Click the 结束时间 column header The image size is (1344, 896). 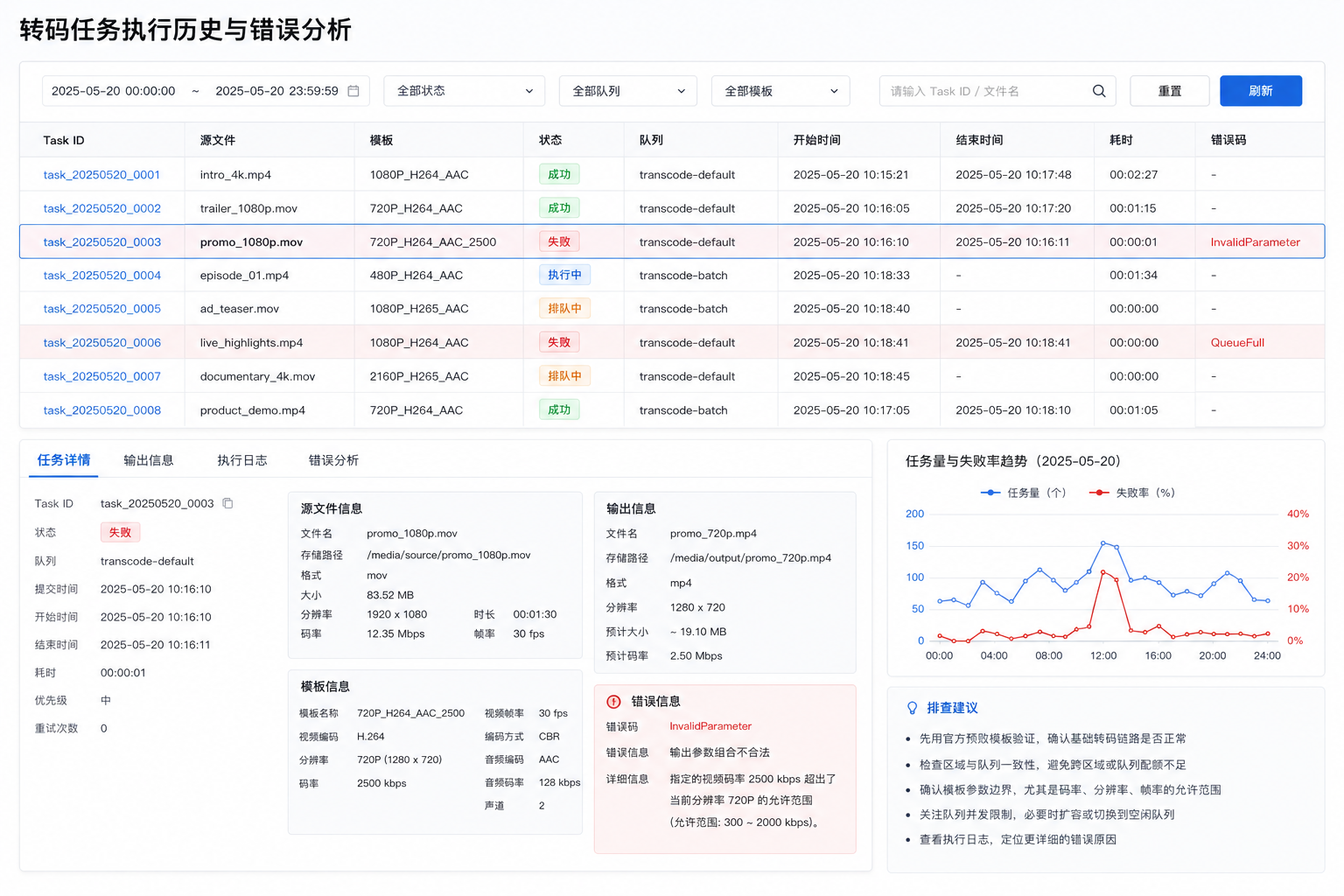980,140
